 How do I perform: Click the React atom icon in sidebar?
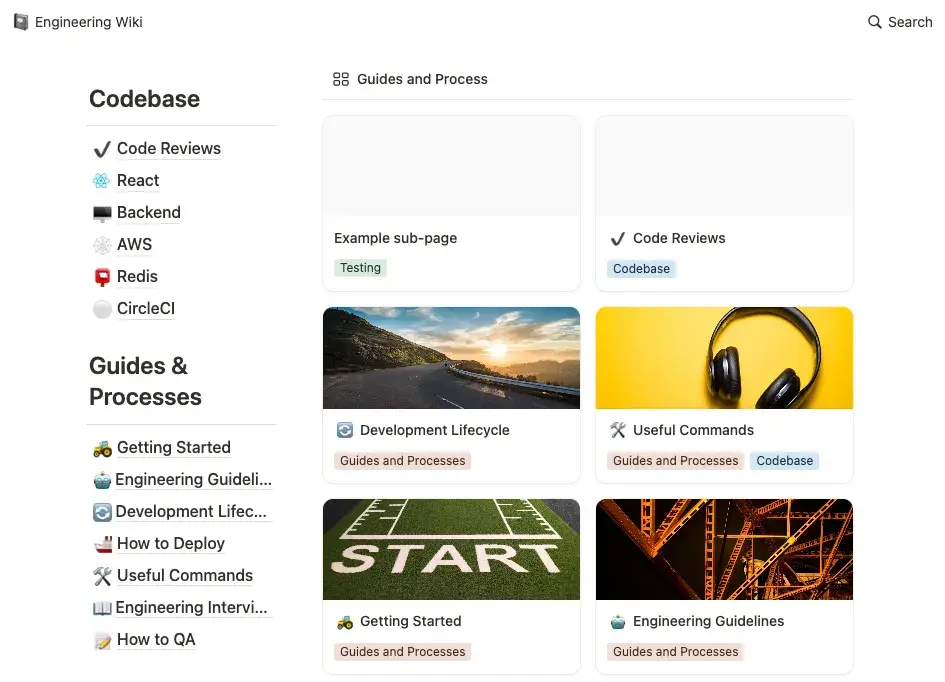pyautogui.click(x=101, y=181)
